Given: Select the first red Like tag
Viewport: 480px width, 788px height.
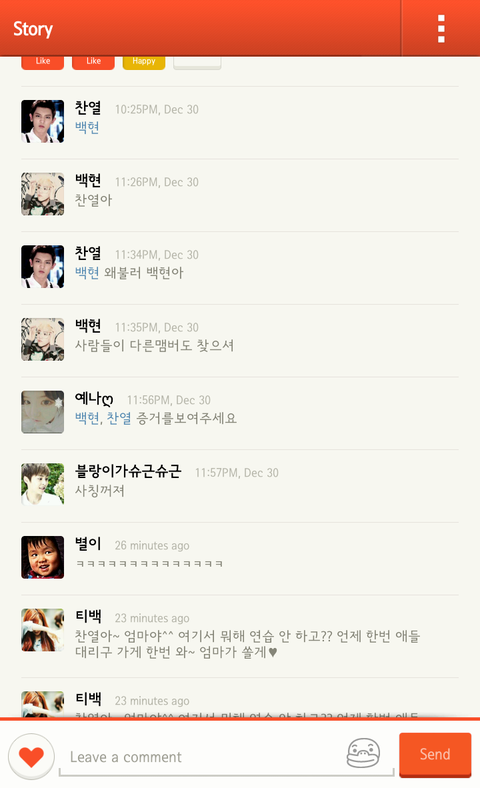Looking at the screenshot, I should pyautogui.click(x=43, y=62).
